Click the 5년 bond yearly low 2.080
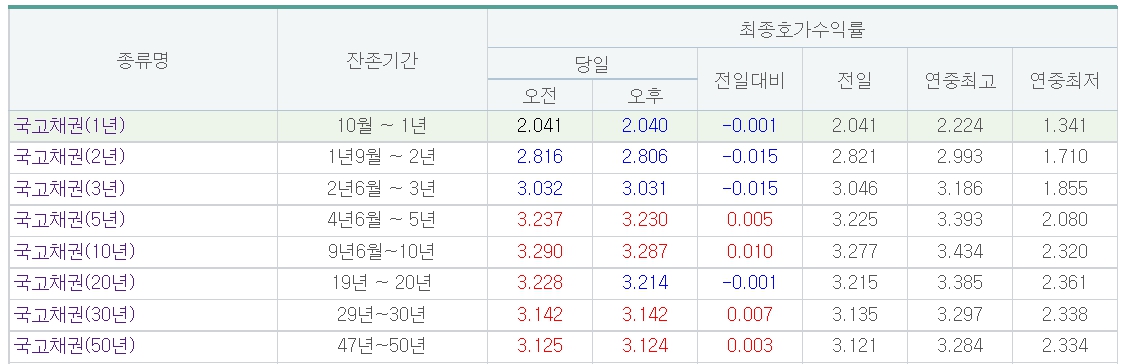Image resolution: width=1127 pixels, height=364 pixels. [x=1065, y=219]
